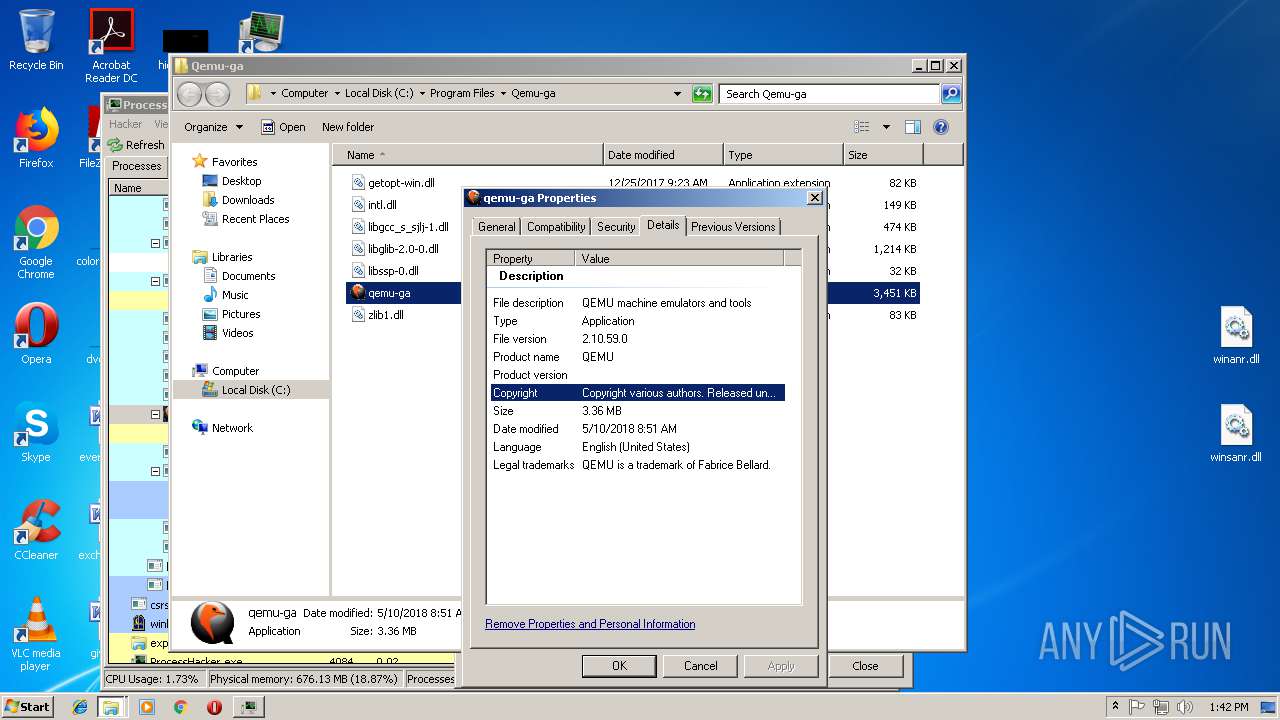Select the intl.dll file

(x=382, y=205)
